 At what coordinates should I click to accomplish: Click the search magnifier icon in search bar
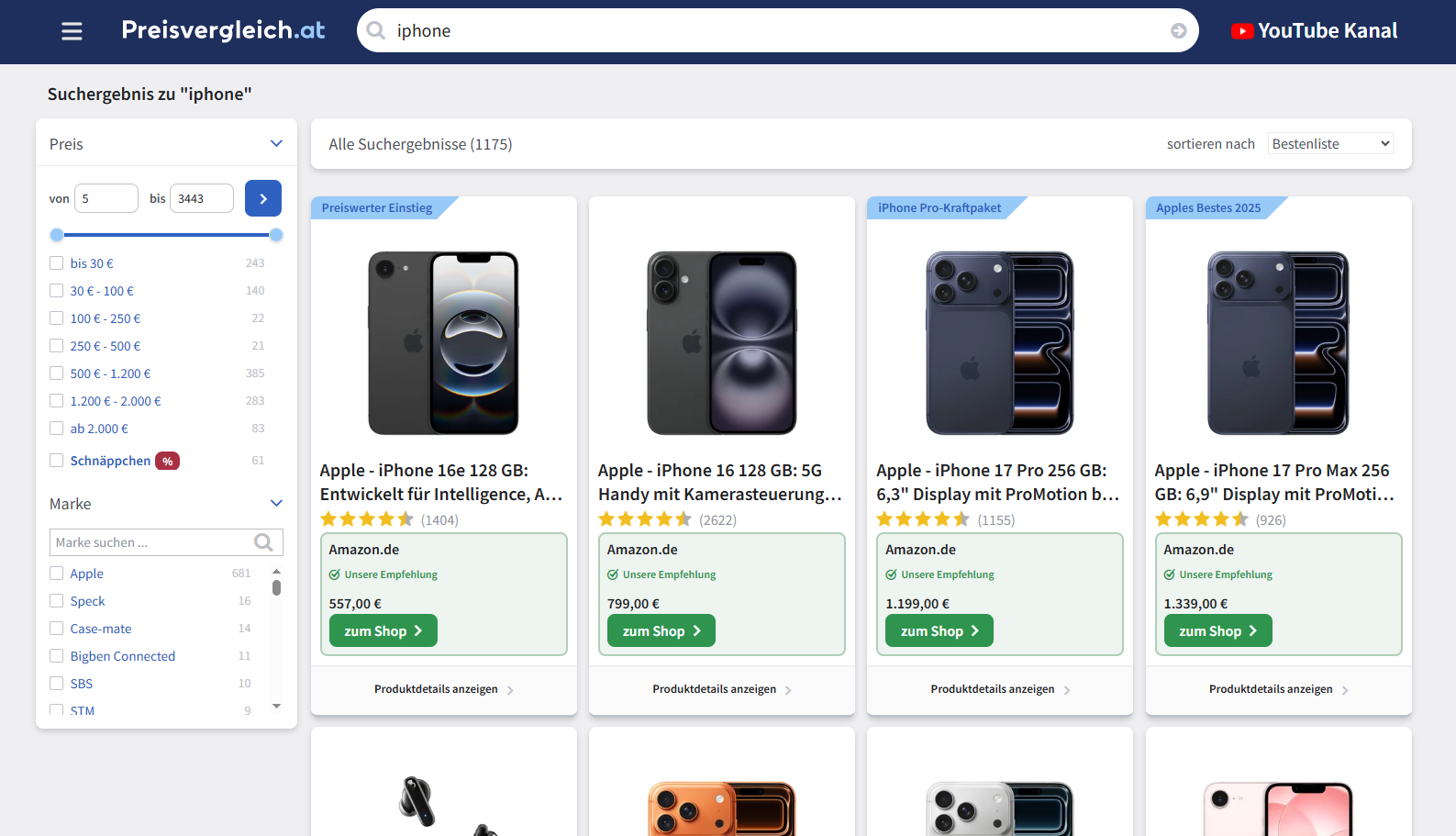coord(376,30)
